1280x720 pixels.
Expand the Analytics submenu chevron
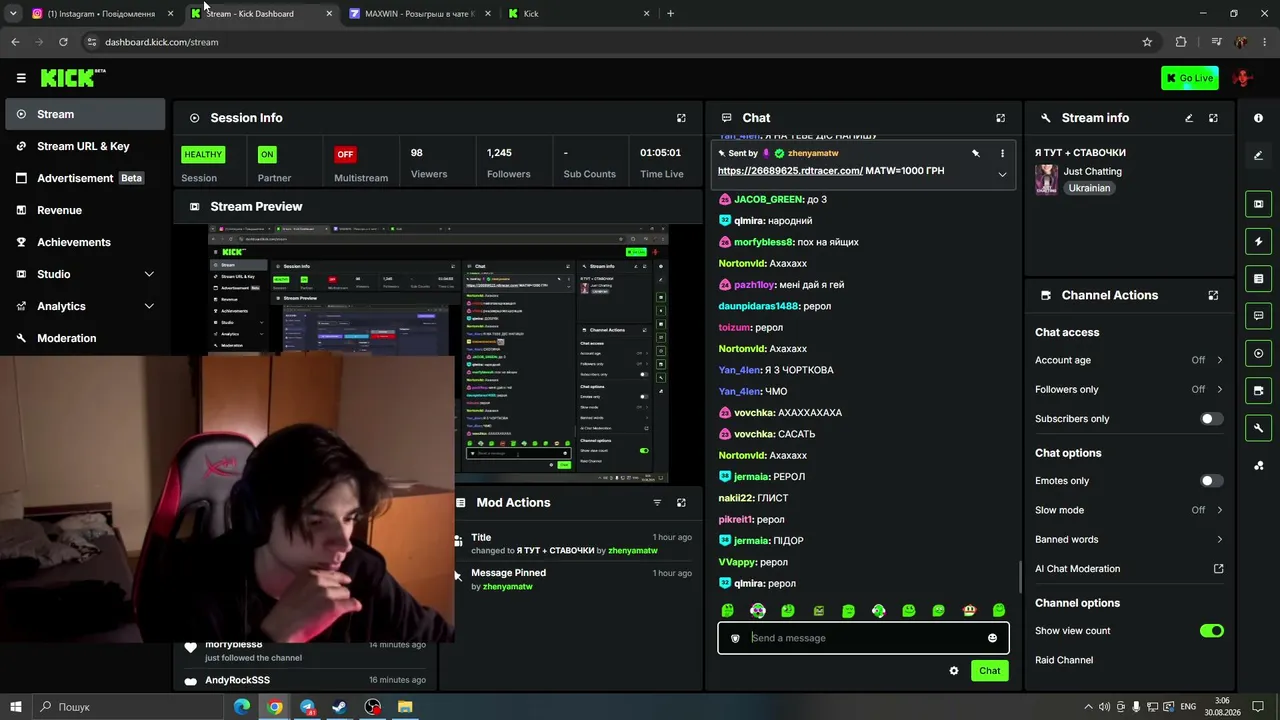tap(149, 306)
